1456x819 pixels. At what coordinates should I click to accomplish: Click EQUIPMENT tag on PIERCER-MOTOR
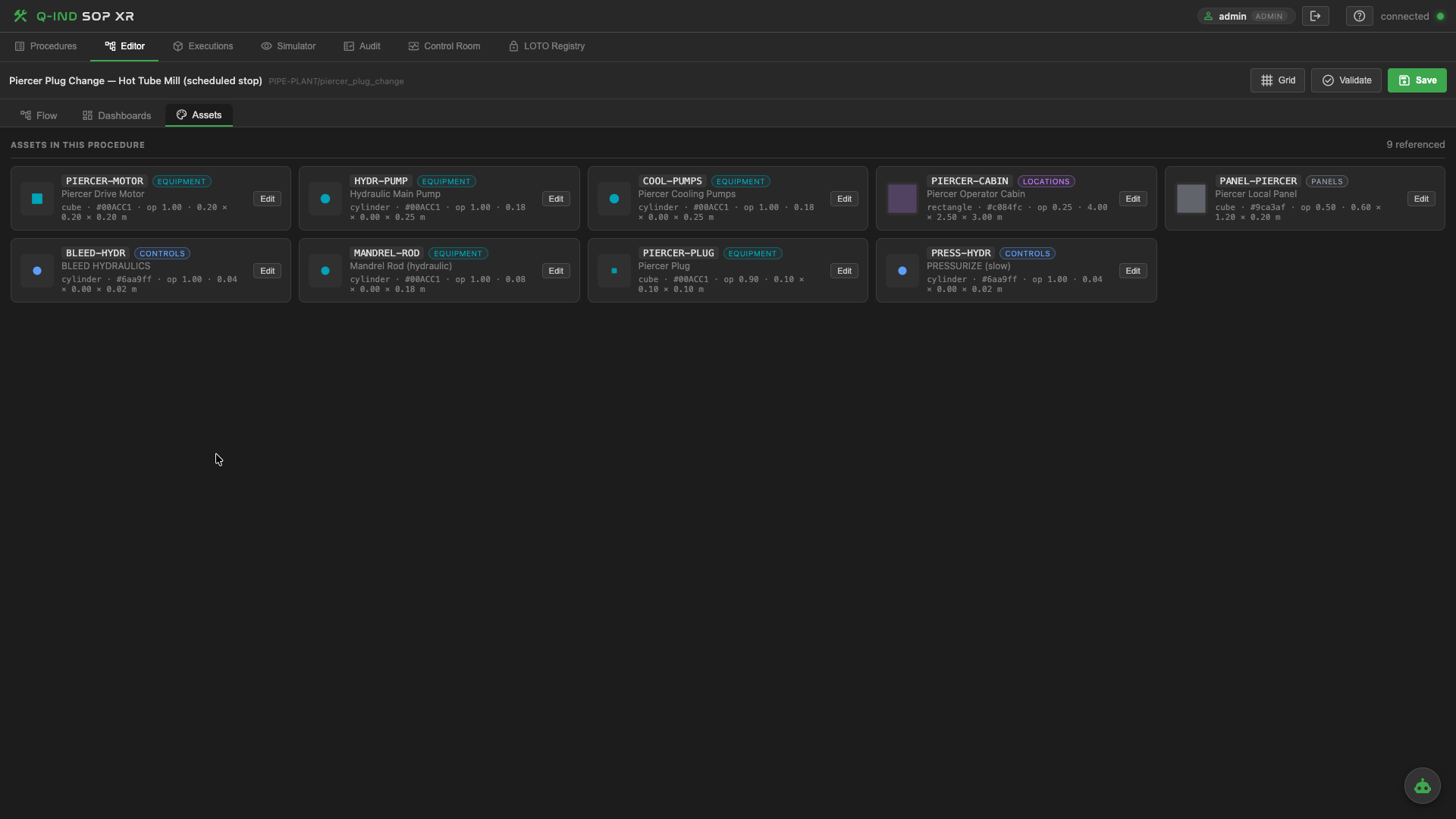click(181, 181)
